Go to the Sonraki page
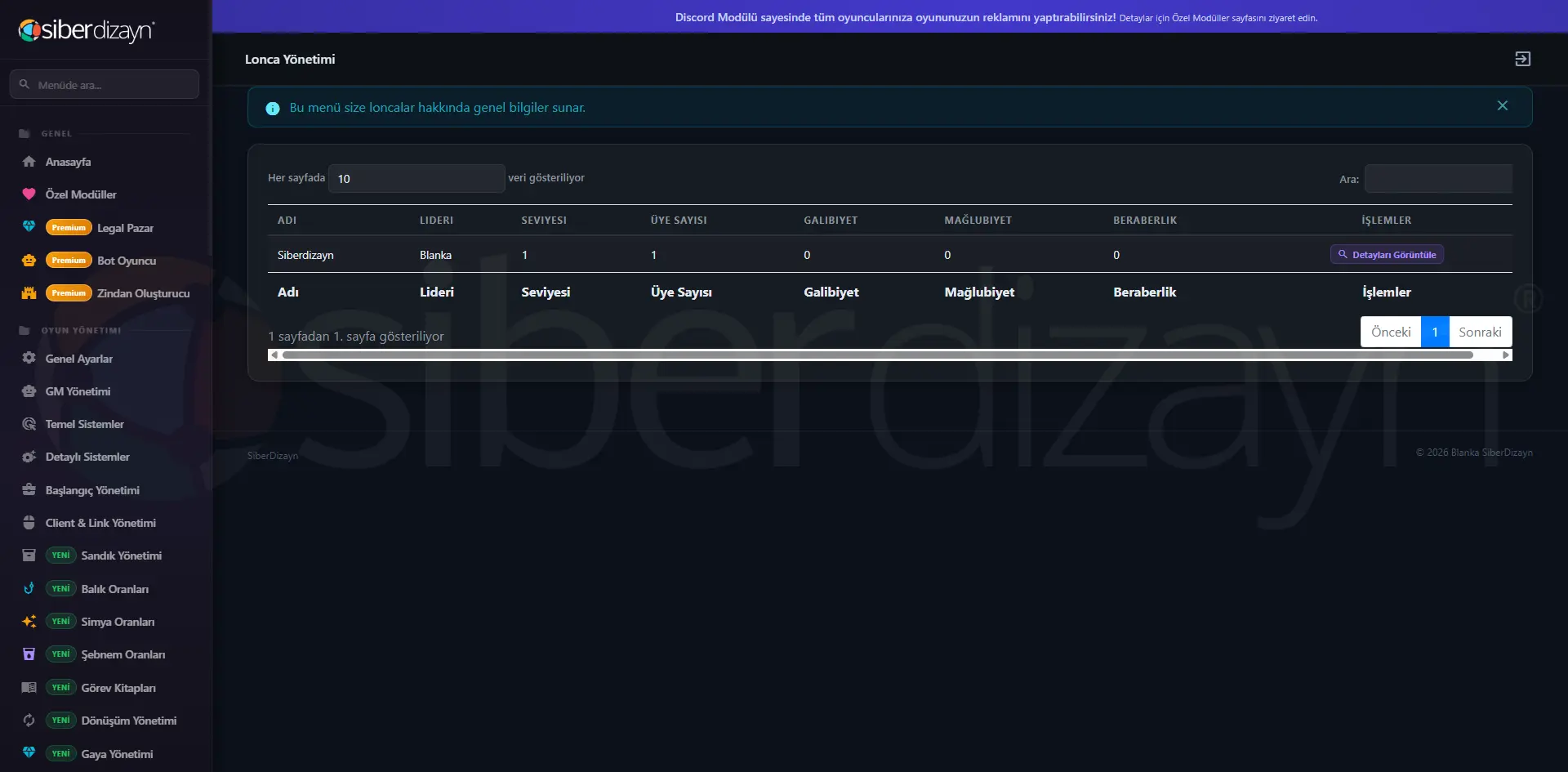This screenshot has height=772, width=1568. [1480, 332]
